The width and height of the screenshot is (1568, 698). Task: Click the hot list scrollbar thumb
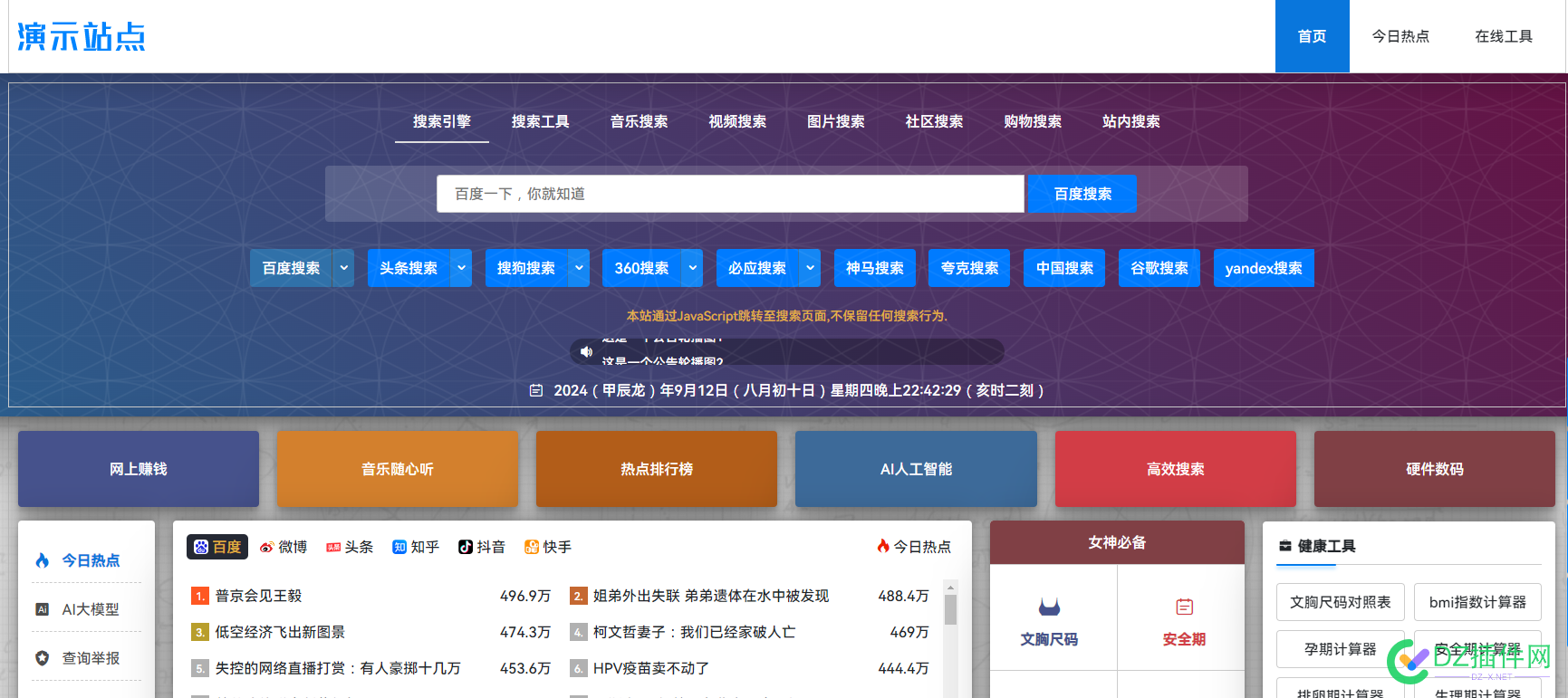(x=950, y=609)
